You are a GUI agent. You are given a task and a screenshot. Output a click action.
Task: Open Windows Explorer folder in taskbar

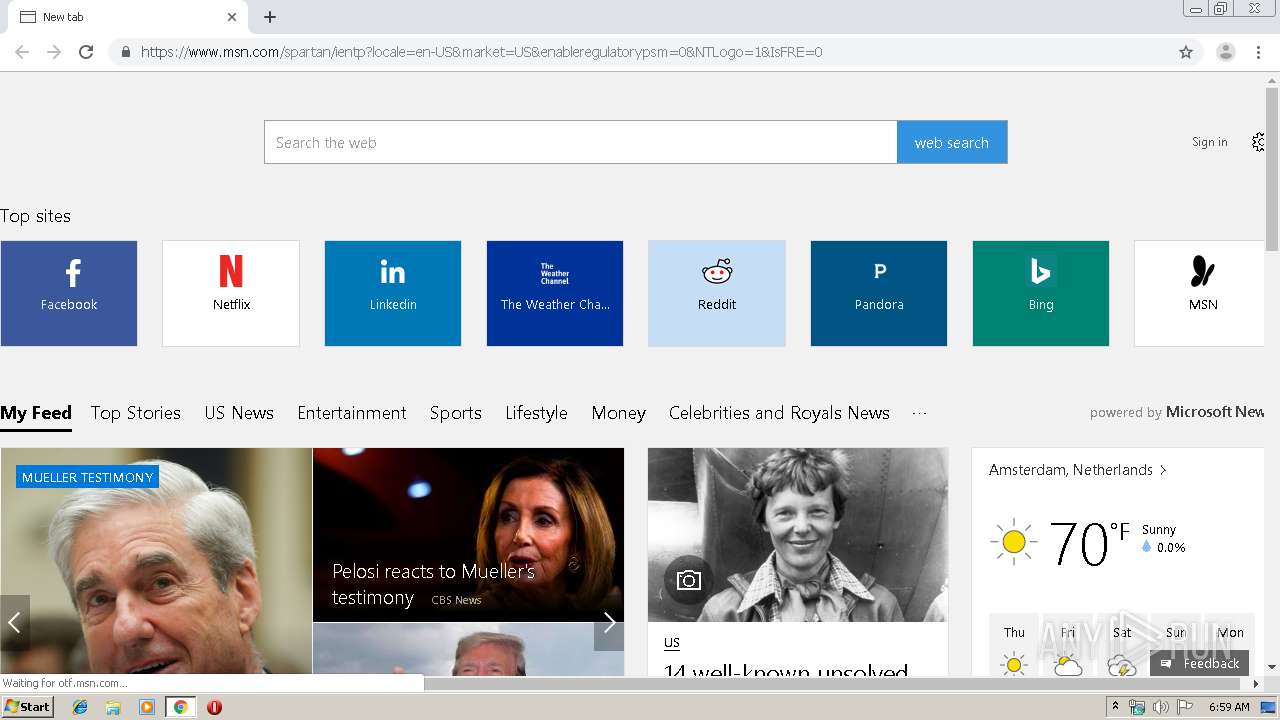coord(113,707)
